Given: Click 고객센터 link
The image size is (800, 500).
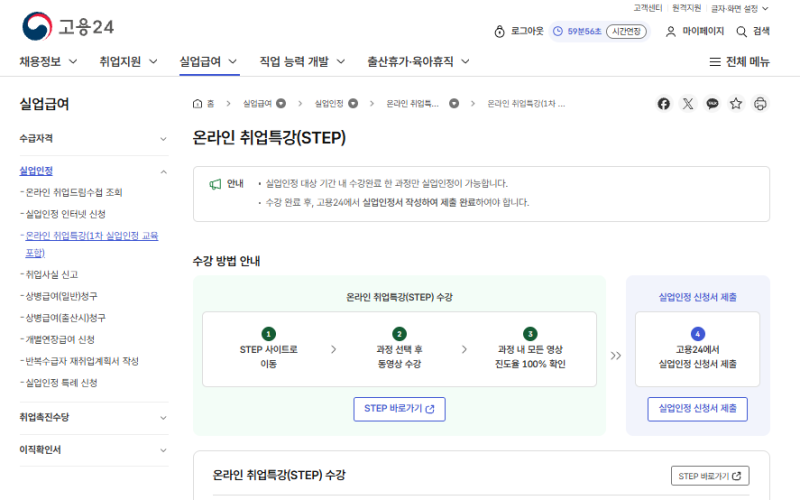Looking at the screenshot, I should (647, 8).
